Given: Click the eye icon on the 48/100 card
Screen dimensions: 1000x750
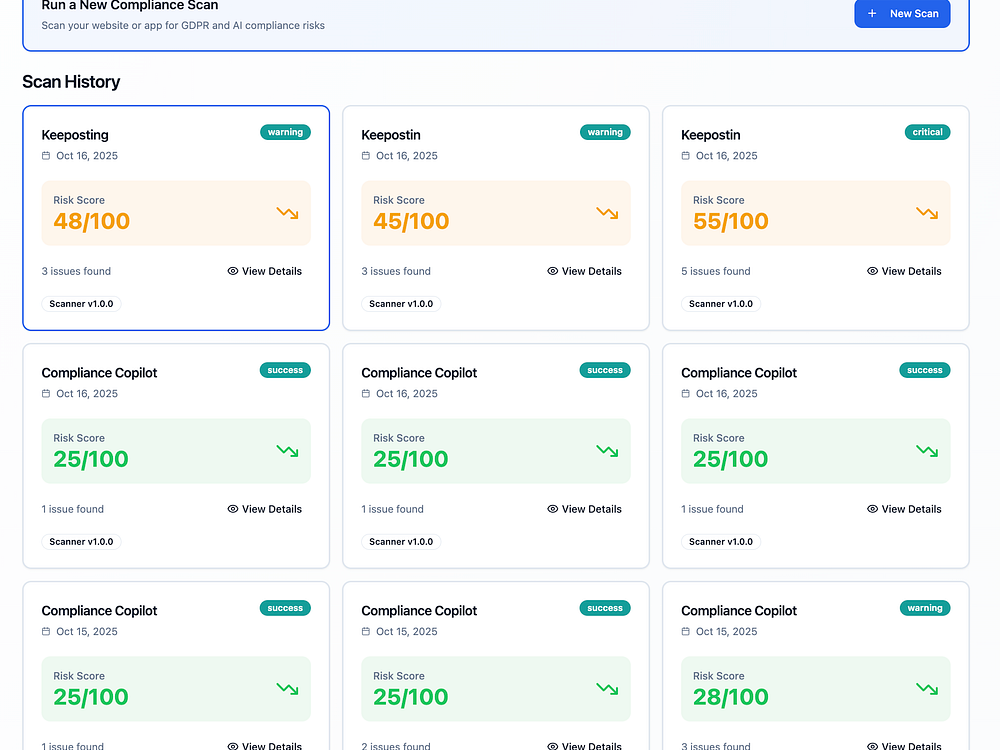Looking at the screenshot, I should pos(233,271).
